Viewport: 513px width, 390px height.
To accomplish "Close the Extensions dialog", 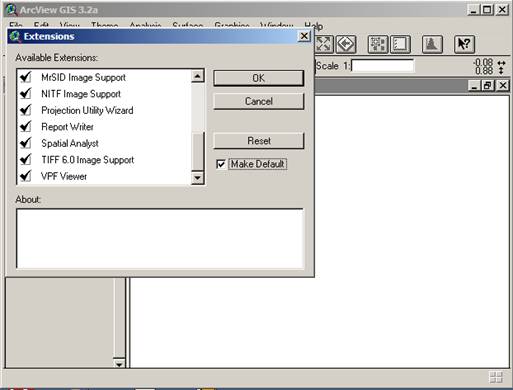I will (304, 36).
